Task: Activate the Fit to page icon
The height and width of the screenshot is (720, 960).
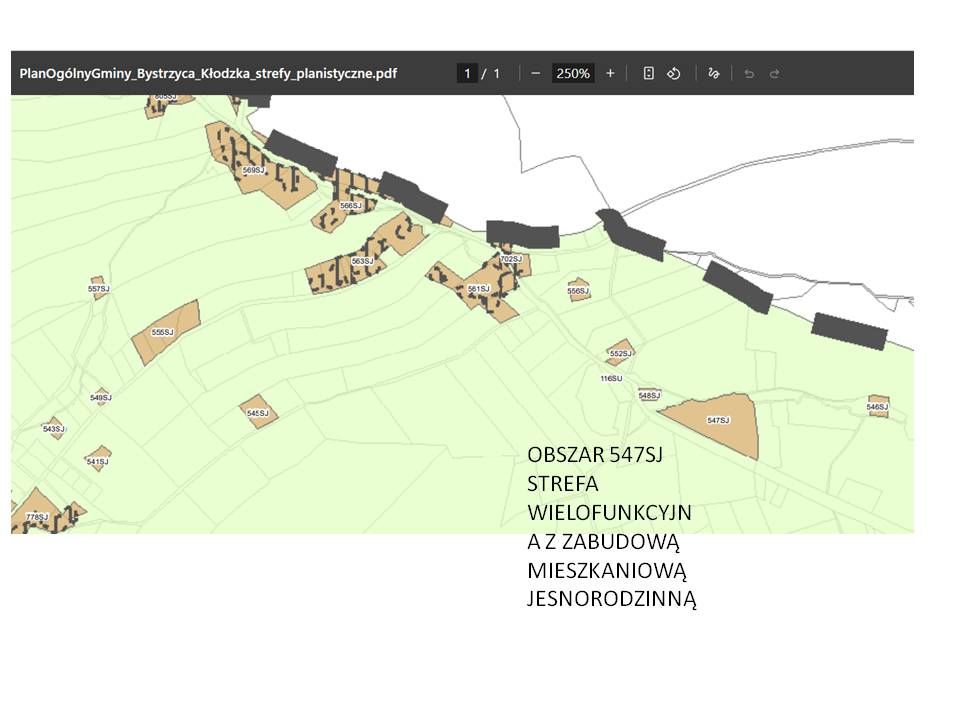Action: (x=648, y=73)
